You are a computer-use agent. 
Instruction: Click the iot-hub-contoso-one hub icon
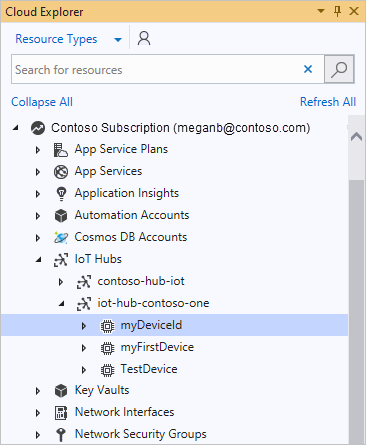point(84,304)
